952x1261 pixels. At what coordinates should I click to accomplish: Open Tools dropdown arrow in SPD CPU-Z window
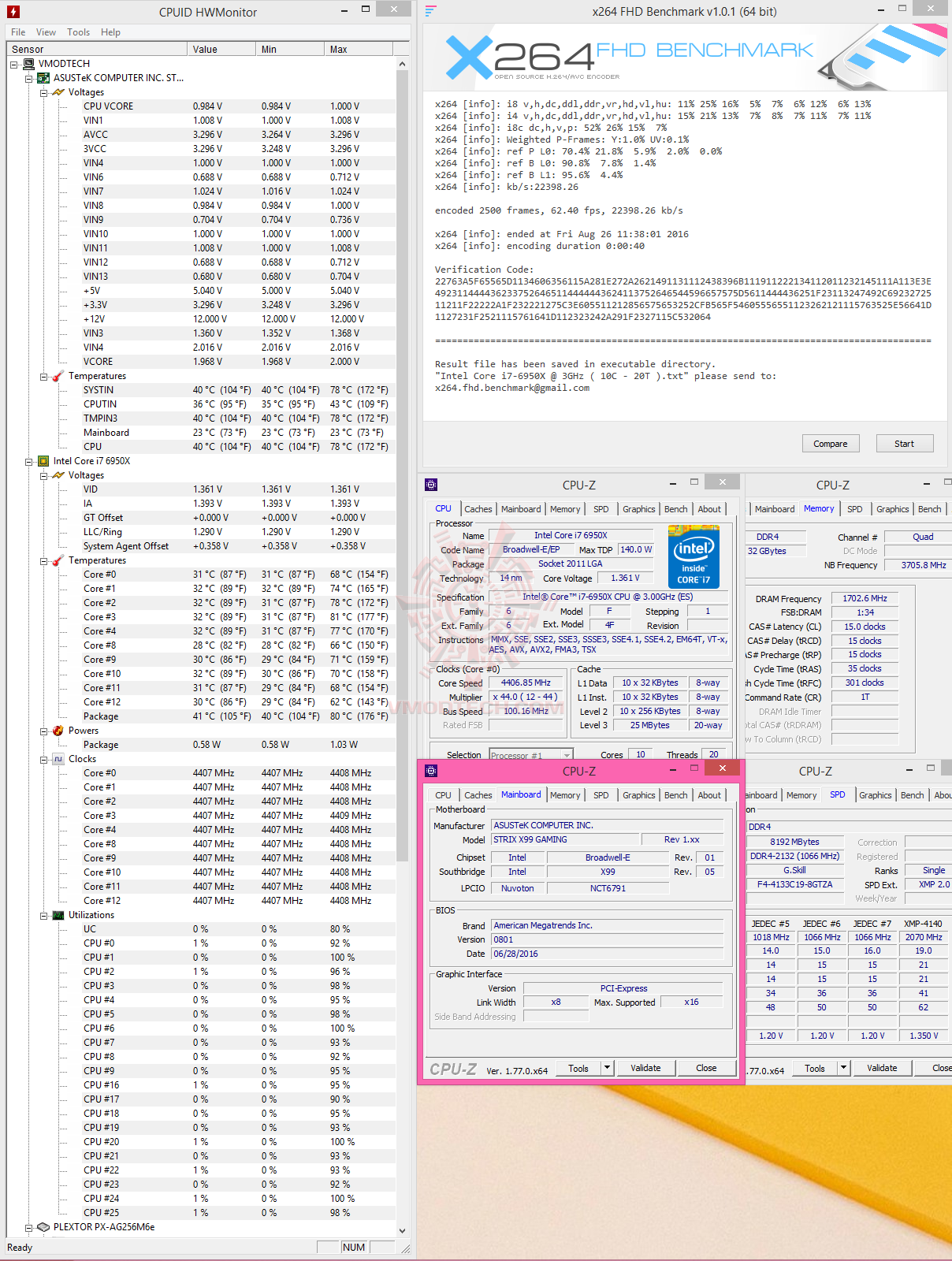click(x=844, y=1068)
